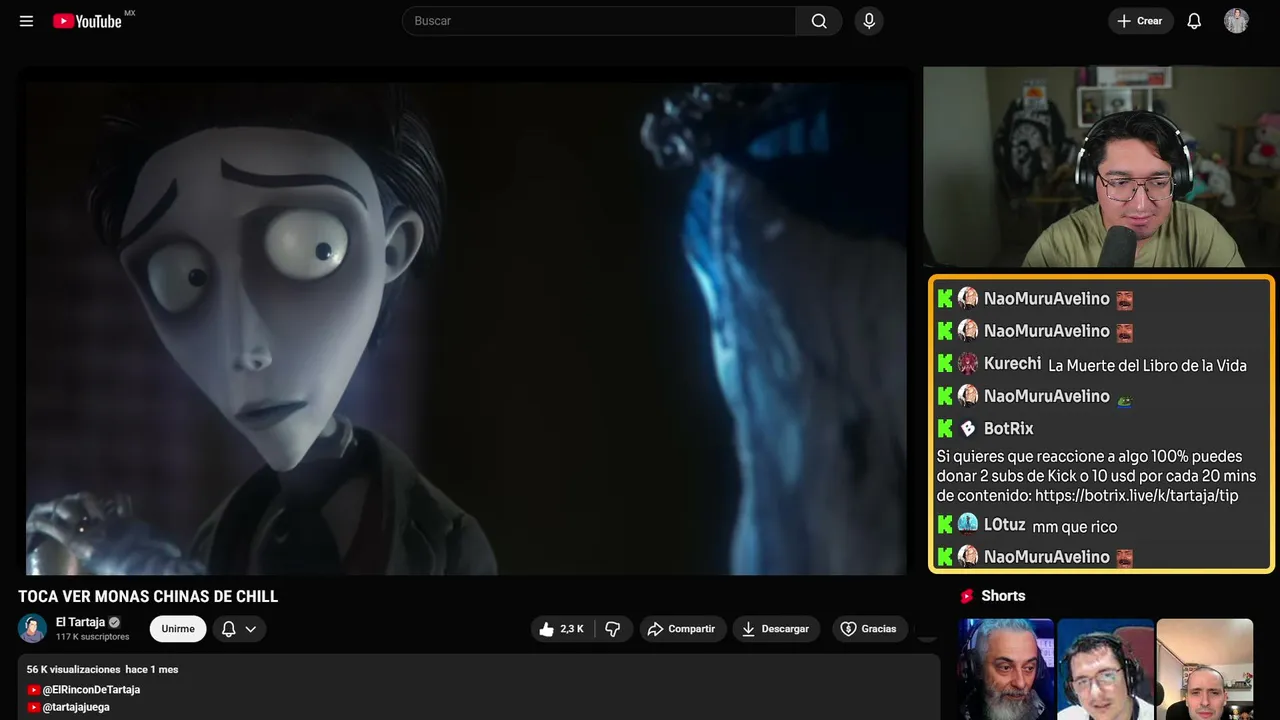
Task: Click the botrix.live tip URL text
Action: (1138, 496)
